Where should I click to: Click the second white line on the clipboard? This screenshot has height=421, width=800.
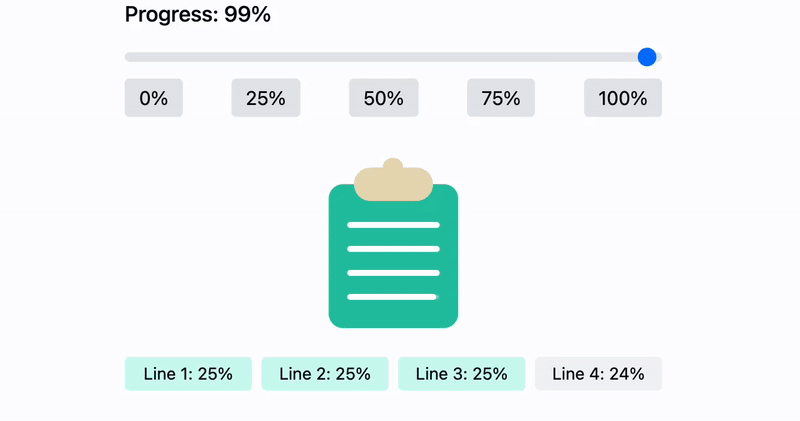pyautogui.click(x=393, y=249)
